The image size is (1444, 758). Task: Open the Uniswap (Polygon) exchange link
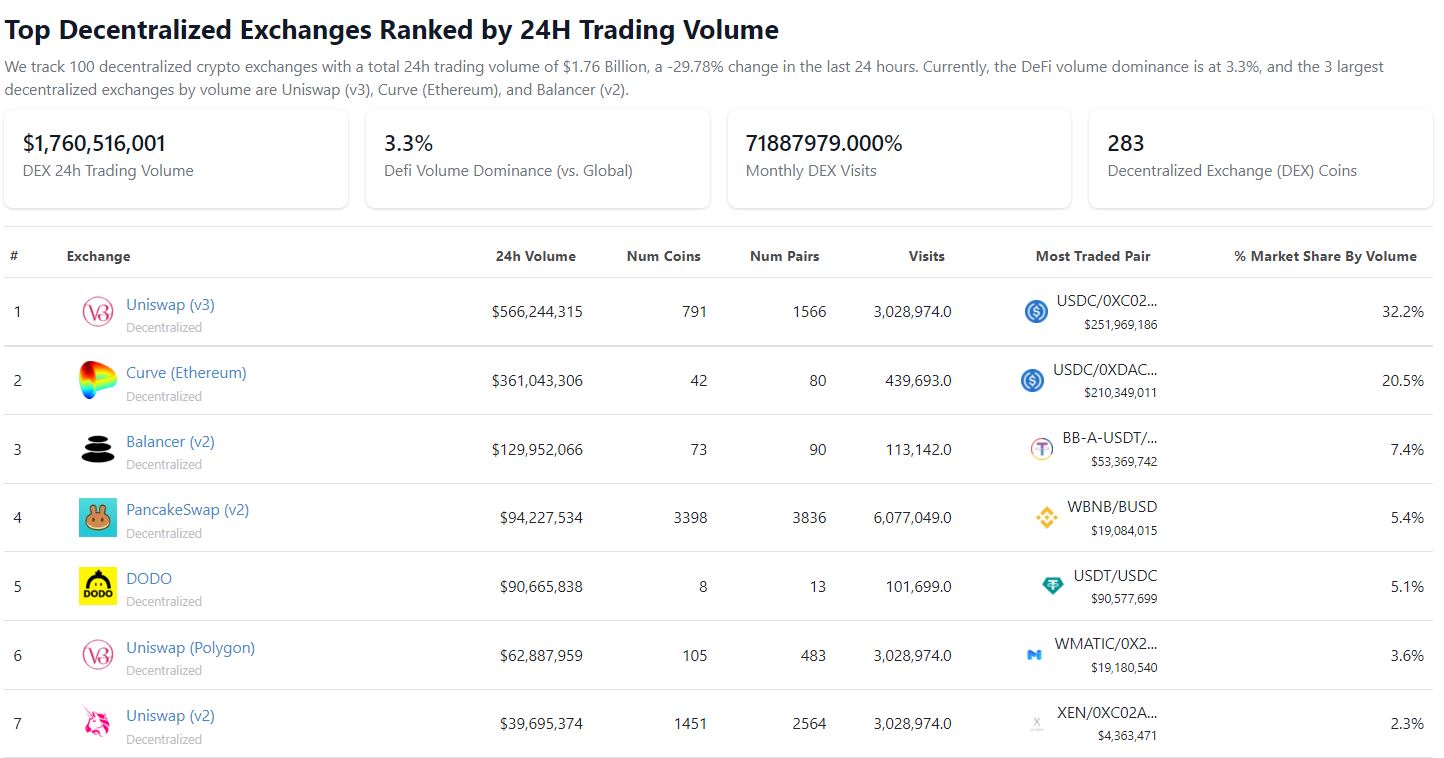pos(190,647)
